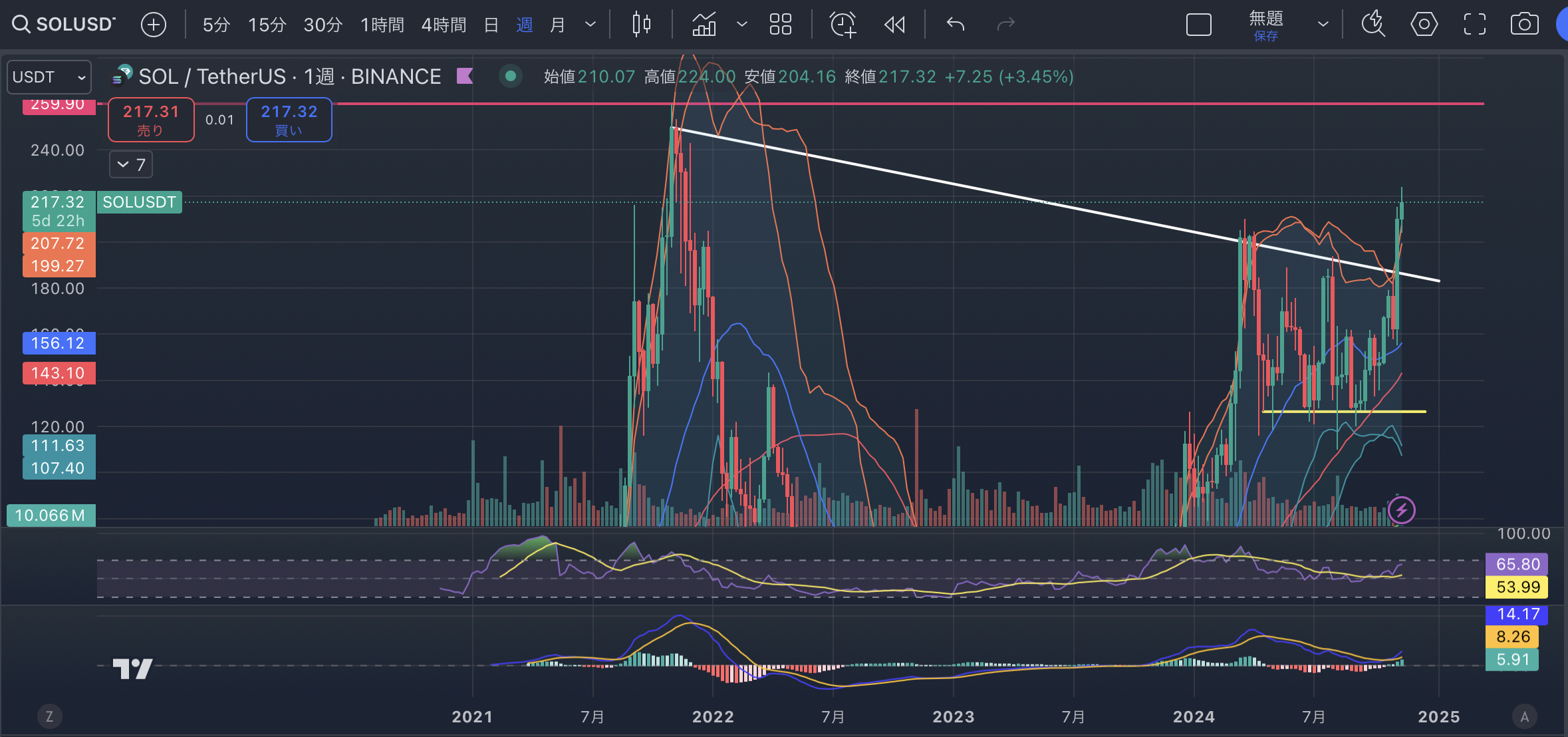
Task: Open indicator templates grid icon
Action: pos(781,25)
